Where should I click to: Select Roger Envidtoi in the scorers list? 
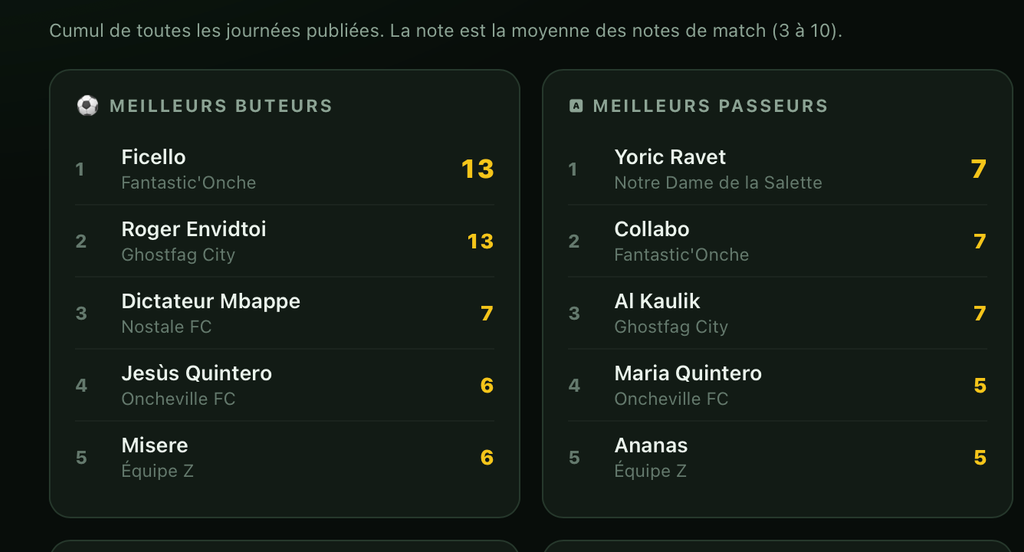[x=284, y=241]
